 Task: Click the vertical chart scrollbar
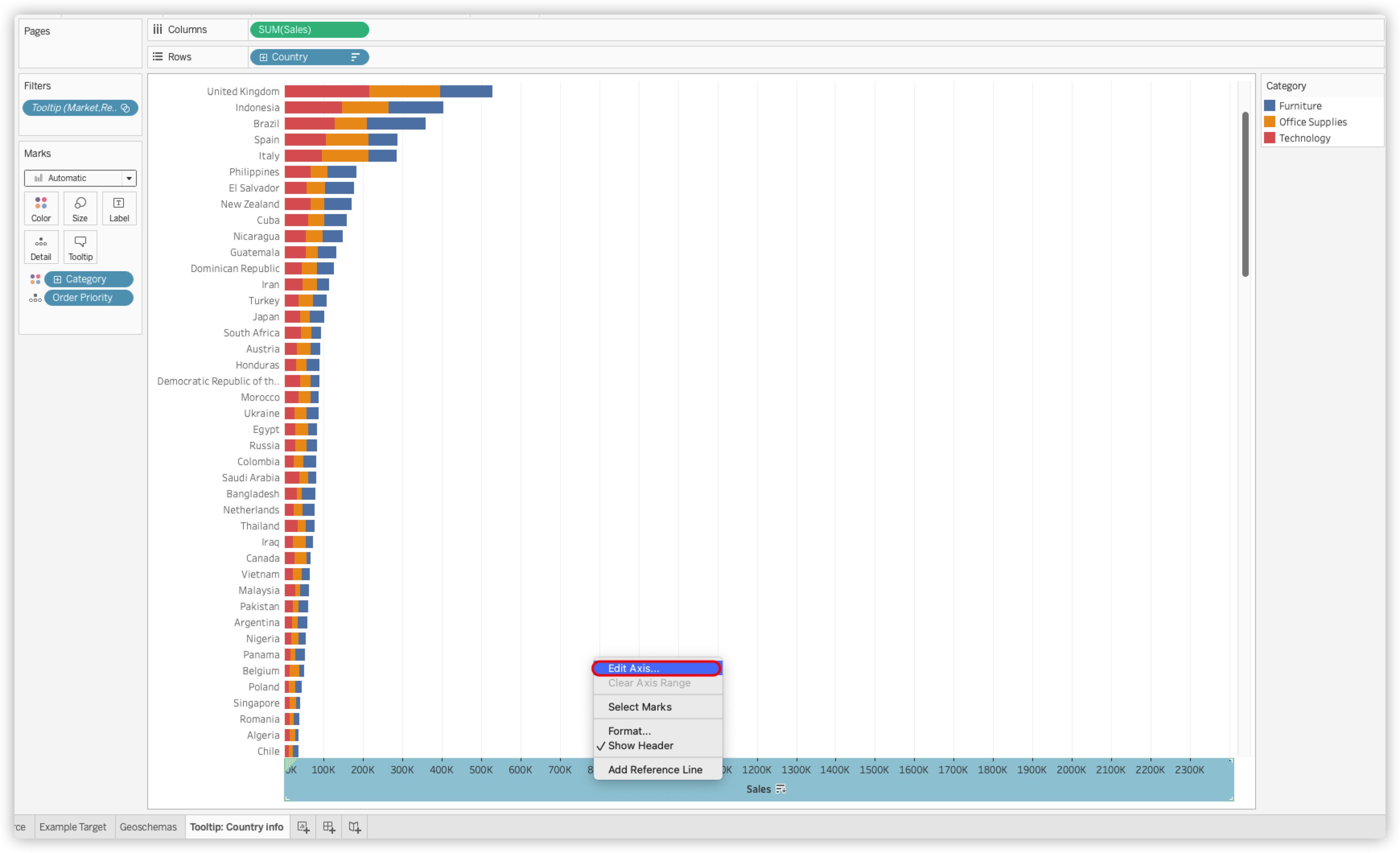(x=1245, y=194)
